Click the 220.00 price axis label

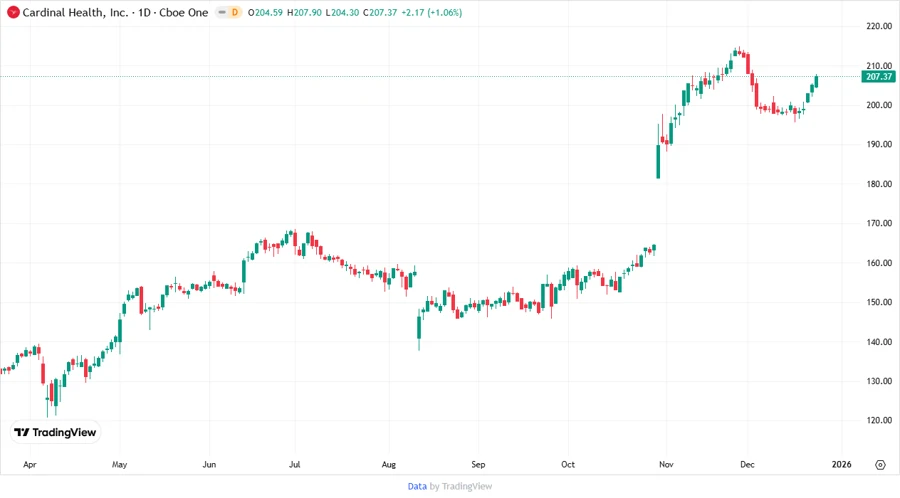point(879,26)
